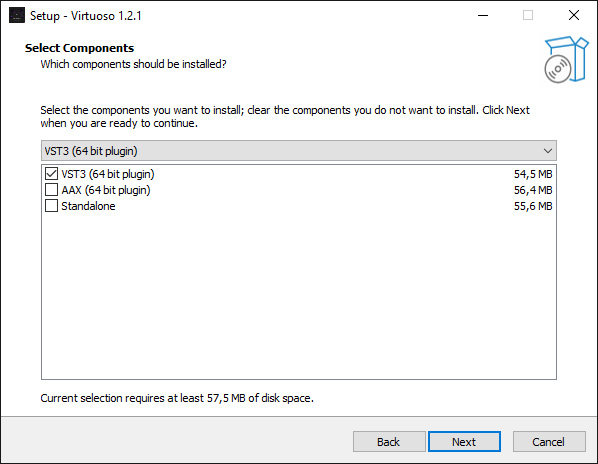Click the 55,6 MB size of Standalone row
Screen dimensions: 598x464
[533, 206]
